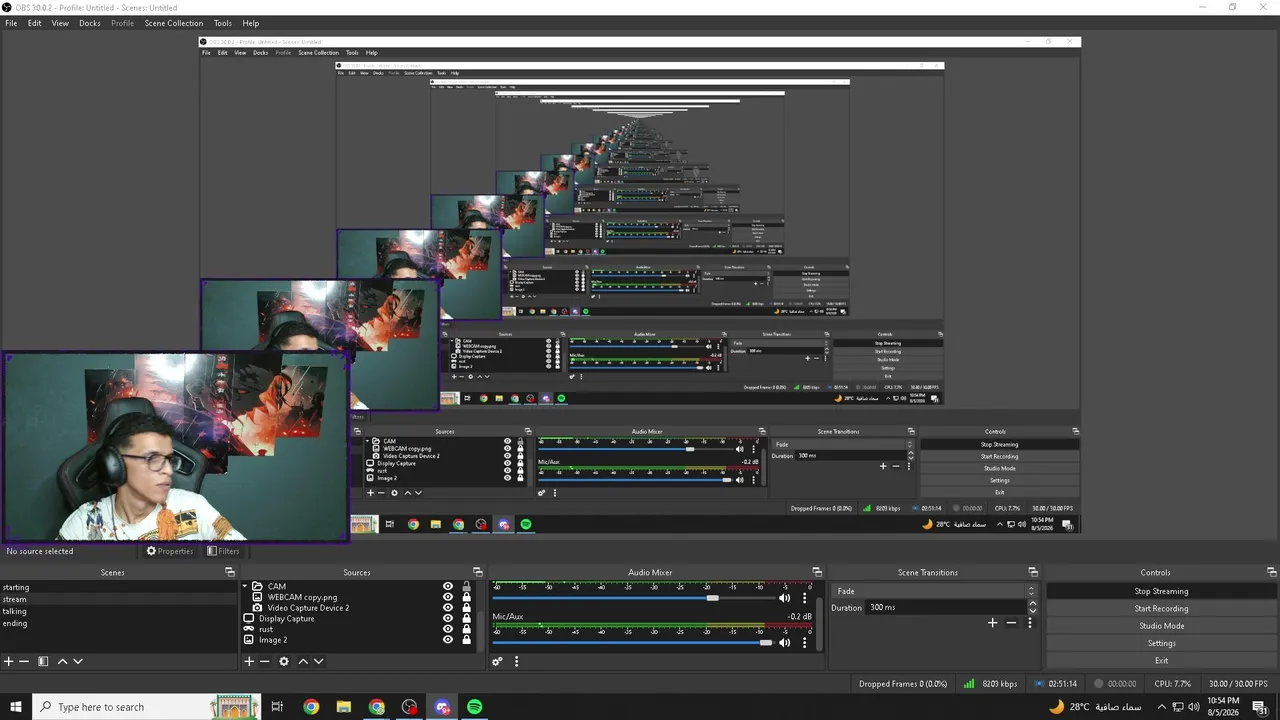Viewport: 1280px width, 720px height.
Task: Open top audio channel options three dots
Action: (x=804, y=598)
